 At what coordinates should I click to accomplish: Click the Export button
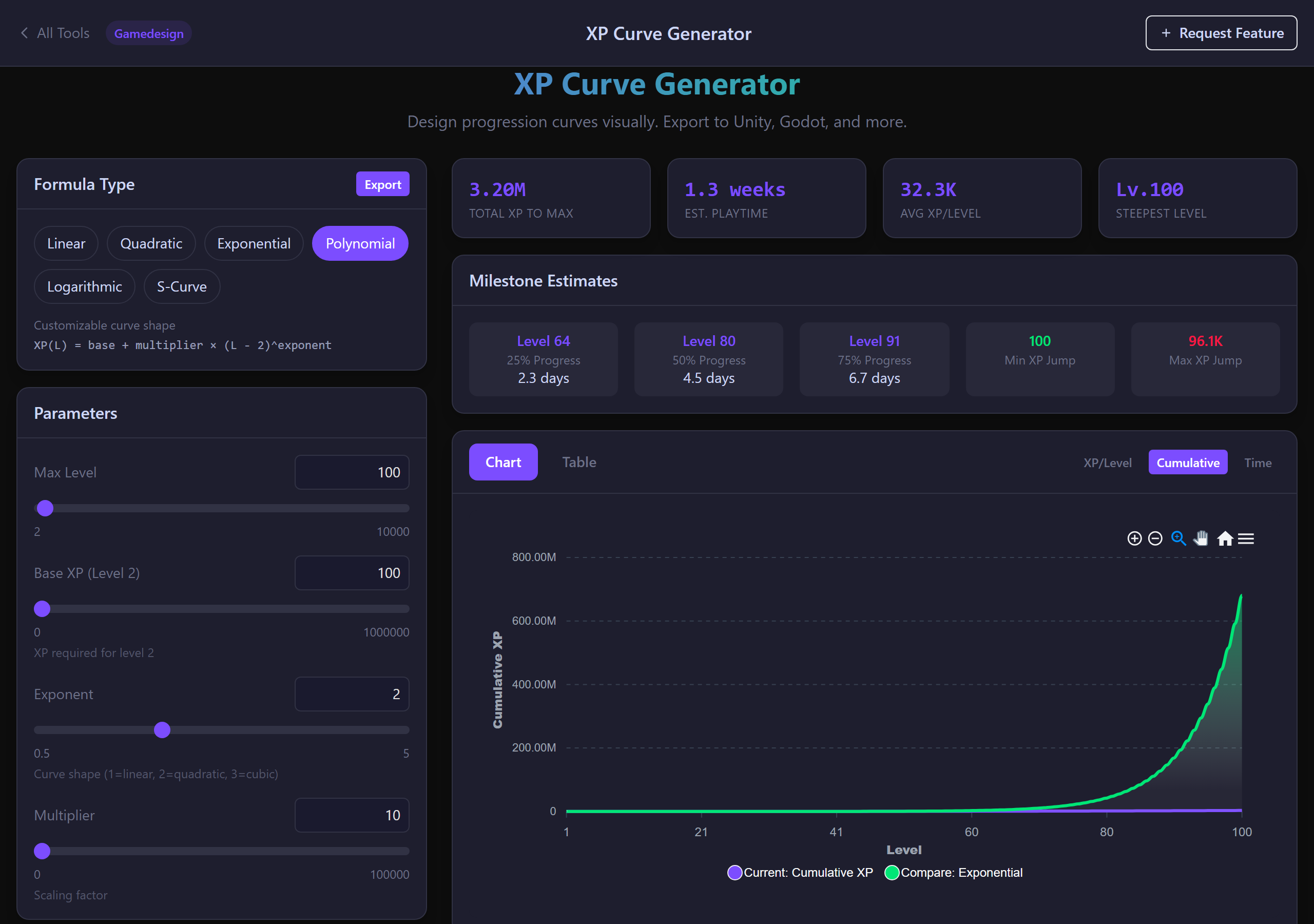point(382,184)
